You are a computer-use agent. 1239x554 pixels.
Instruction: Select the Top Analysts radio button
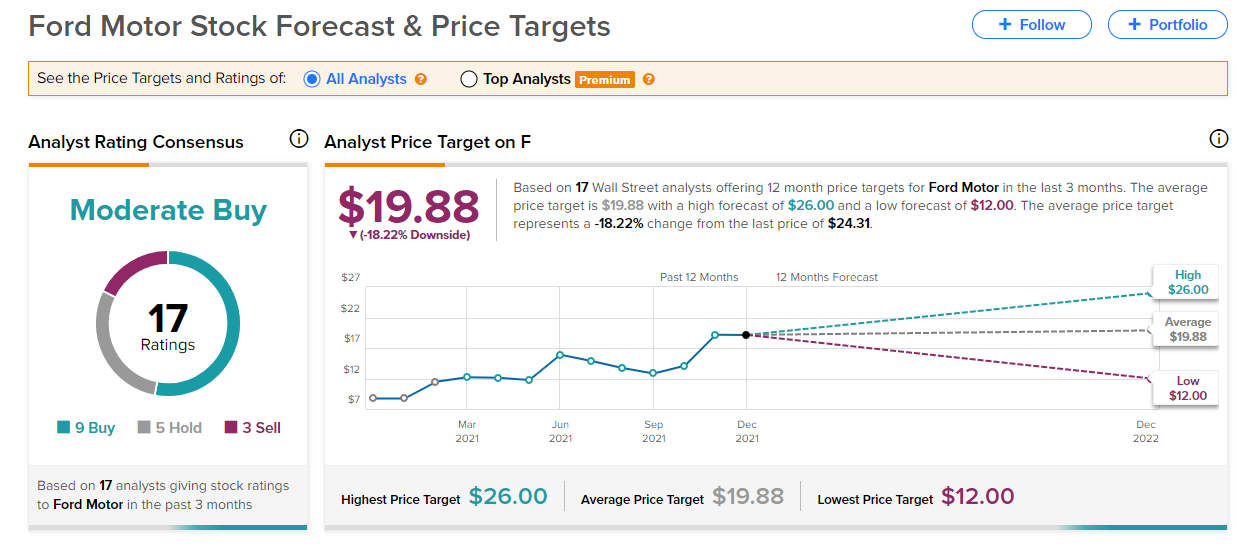(468, 79)
